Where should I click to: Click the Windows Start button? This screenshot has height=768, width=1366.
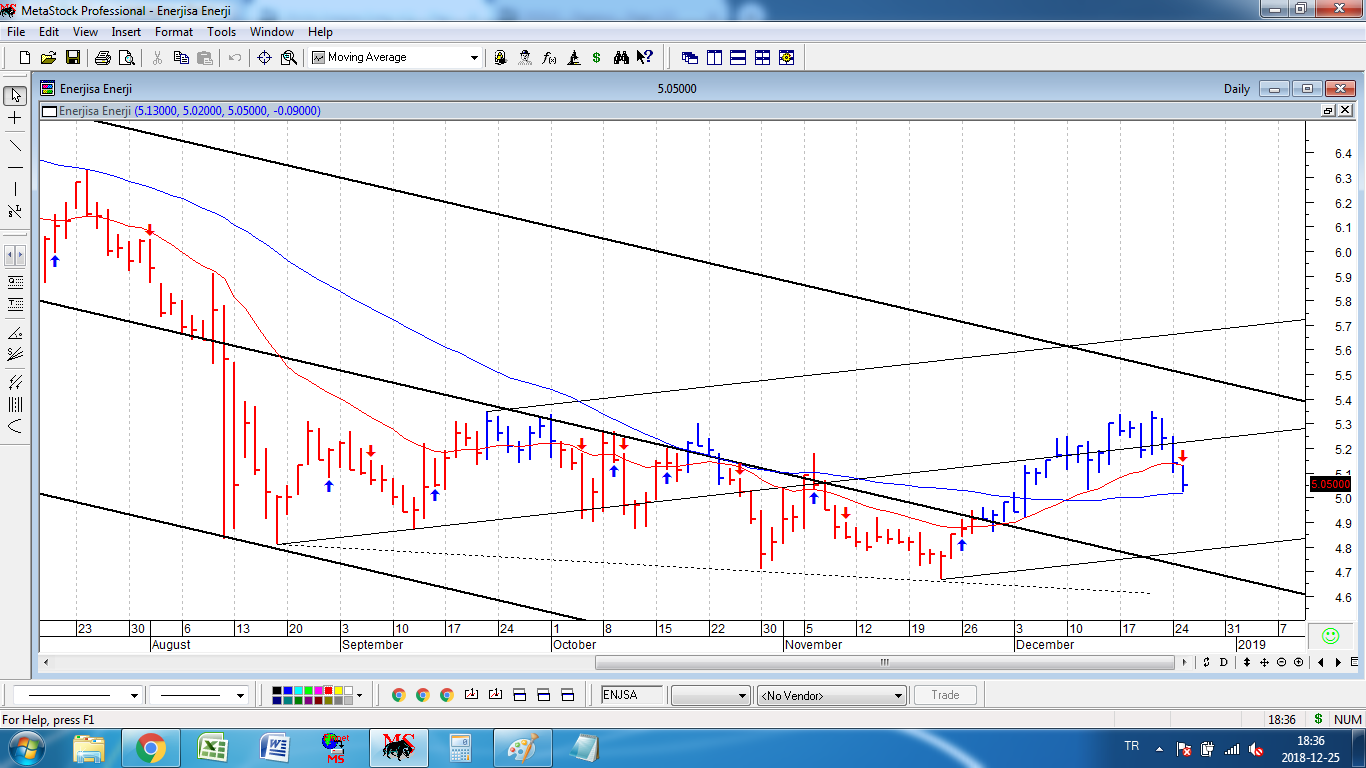pos(26,748)
